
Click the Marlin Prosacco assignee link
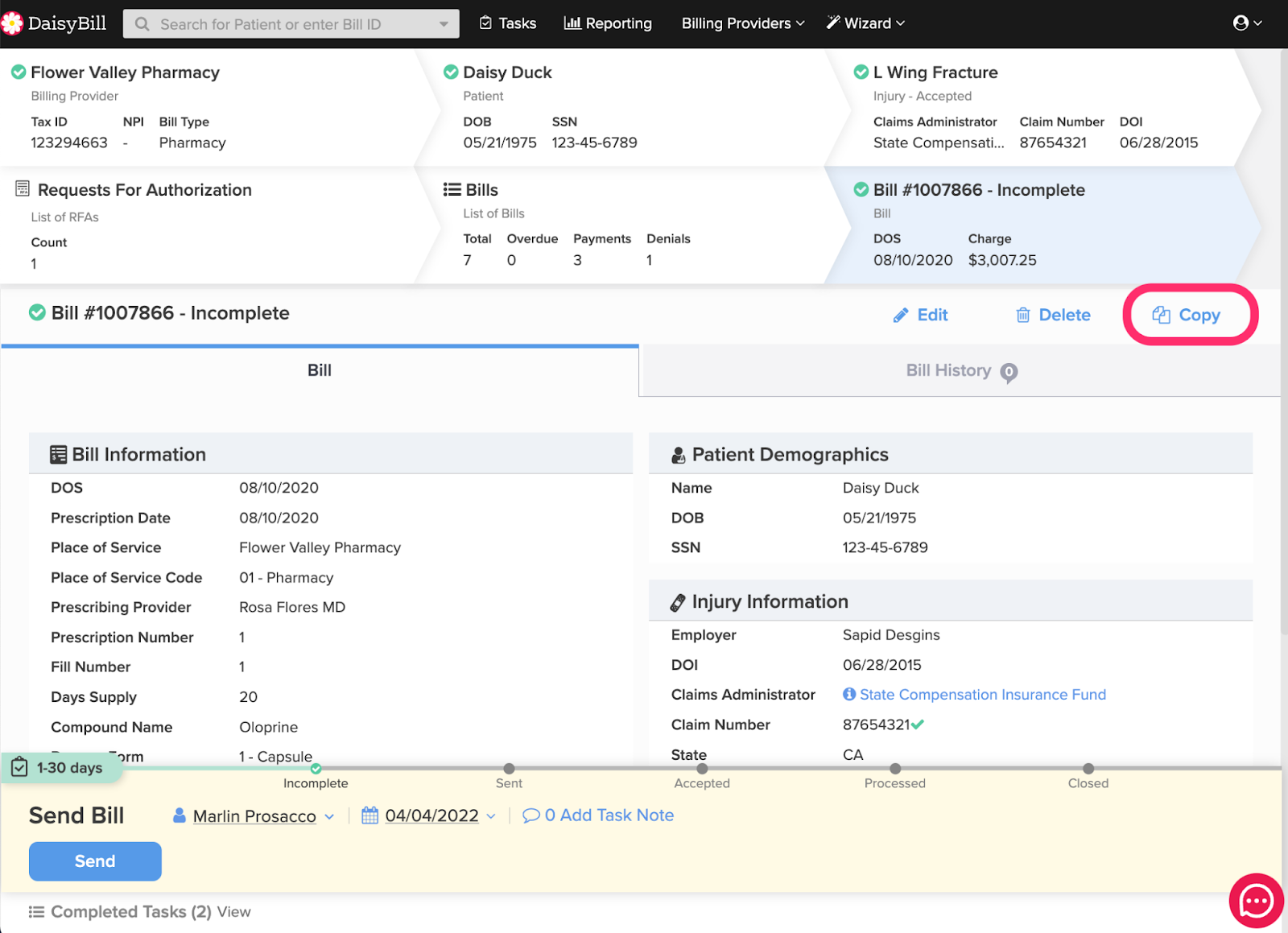(254, 816)
